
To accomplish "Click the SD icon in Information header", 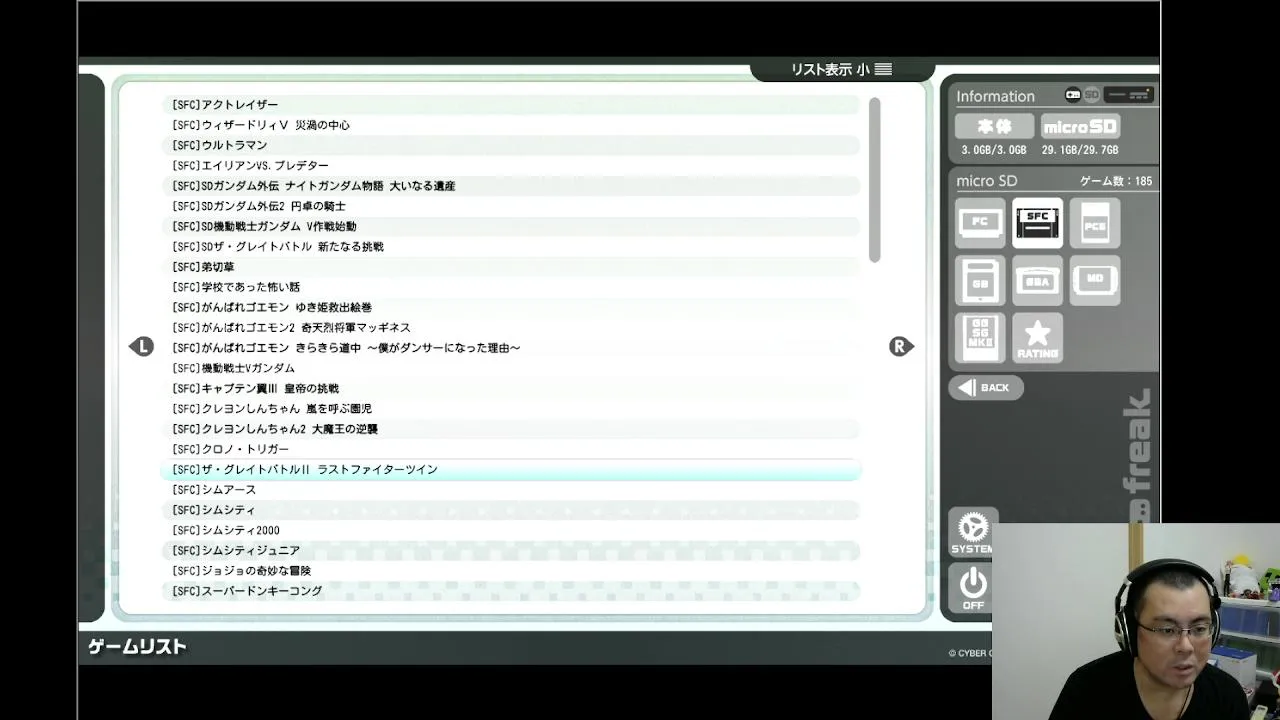I will 1091,95.
